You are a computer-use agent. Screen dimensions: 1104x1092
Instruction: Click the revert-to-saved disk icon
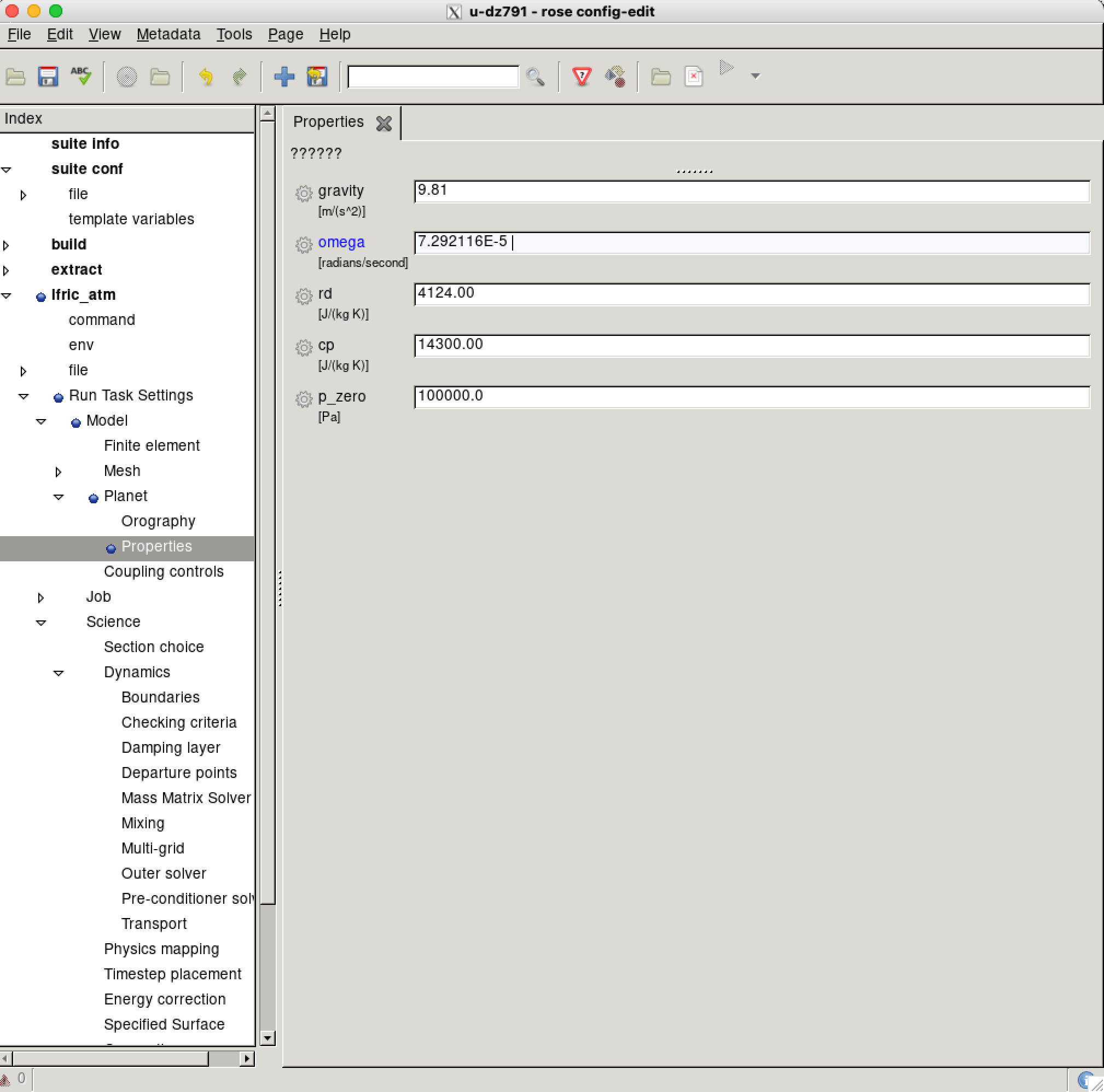317,76
